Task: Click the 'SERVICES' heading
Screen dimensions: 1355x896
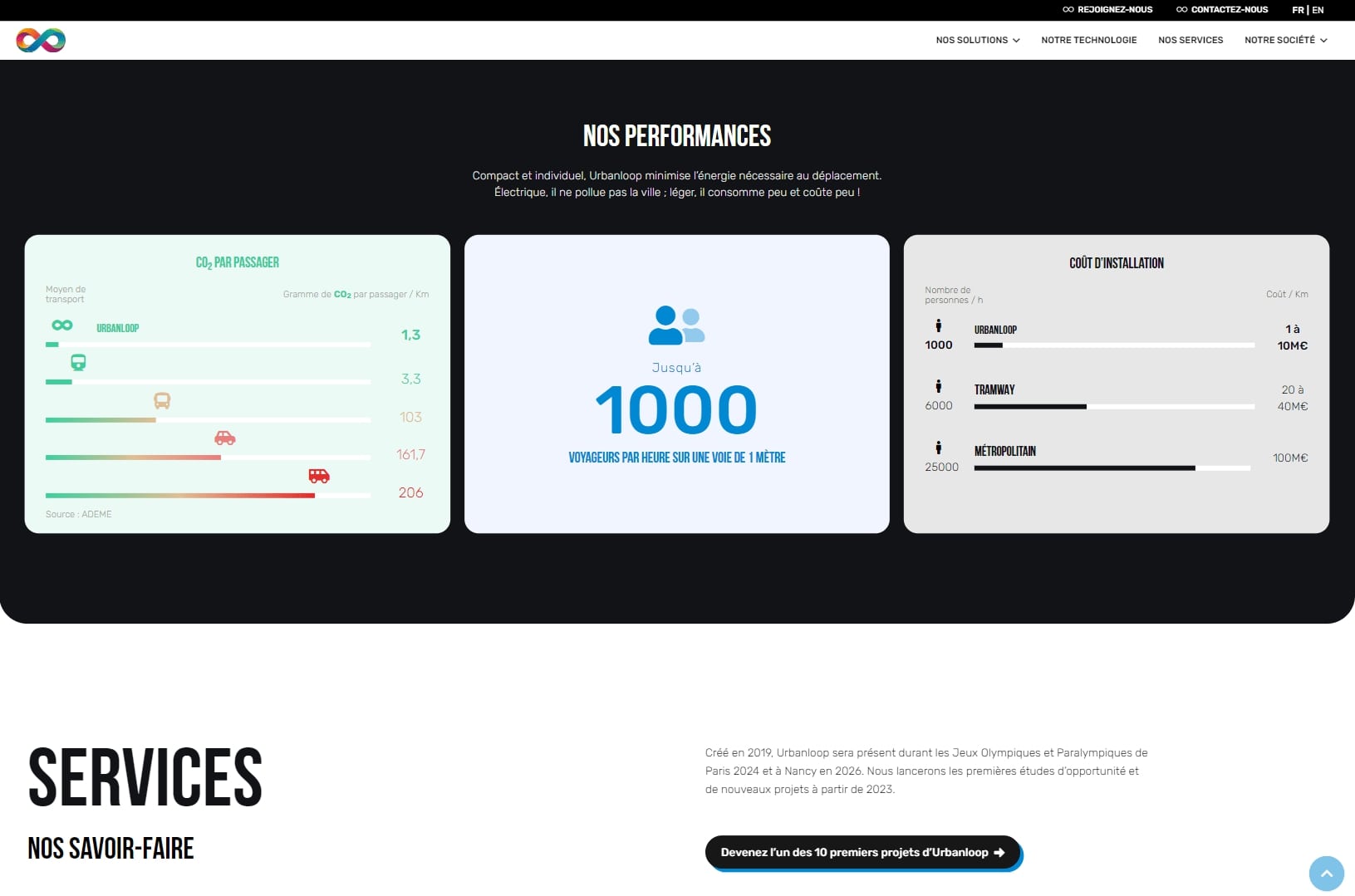Action: pos(145,777)
